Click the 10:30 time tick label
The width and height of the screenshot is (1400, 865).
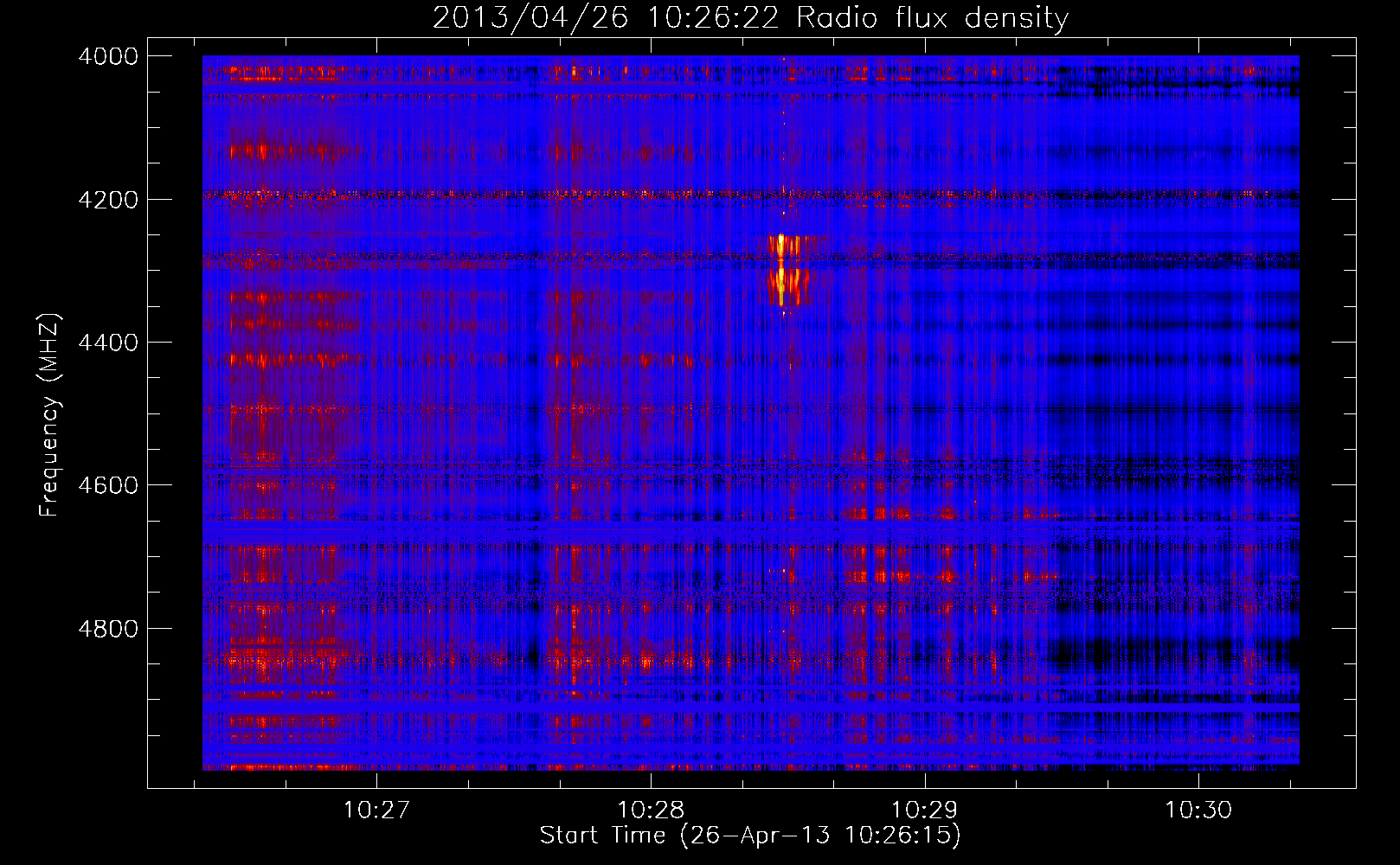click(1198, 811)
